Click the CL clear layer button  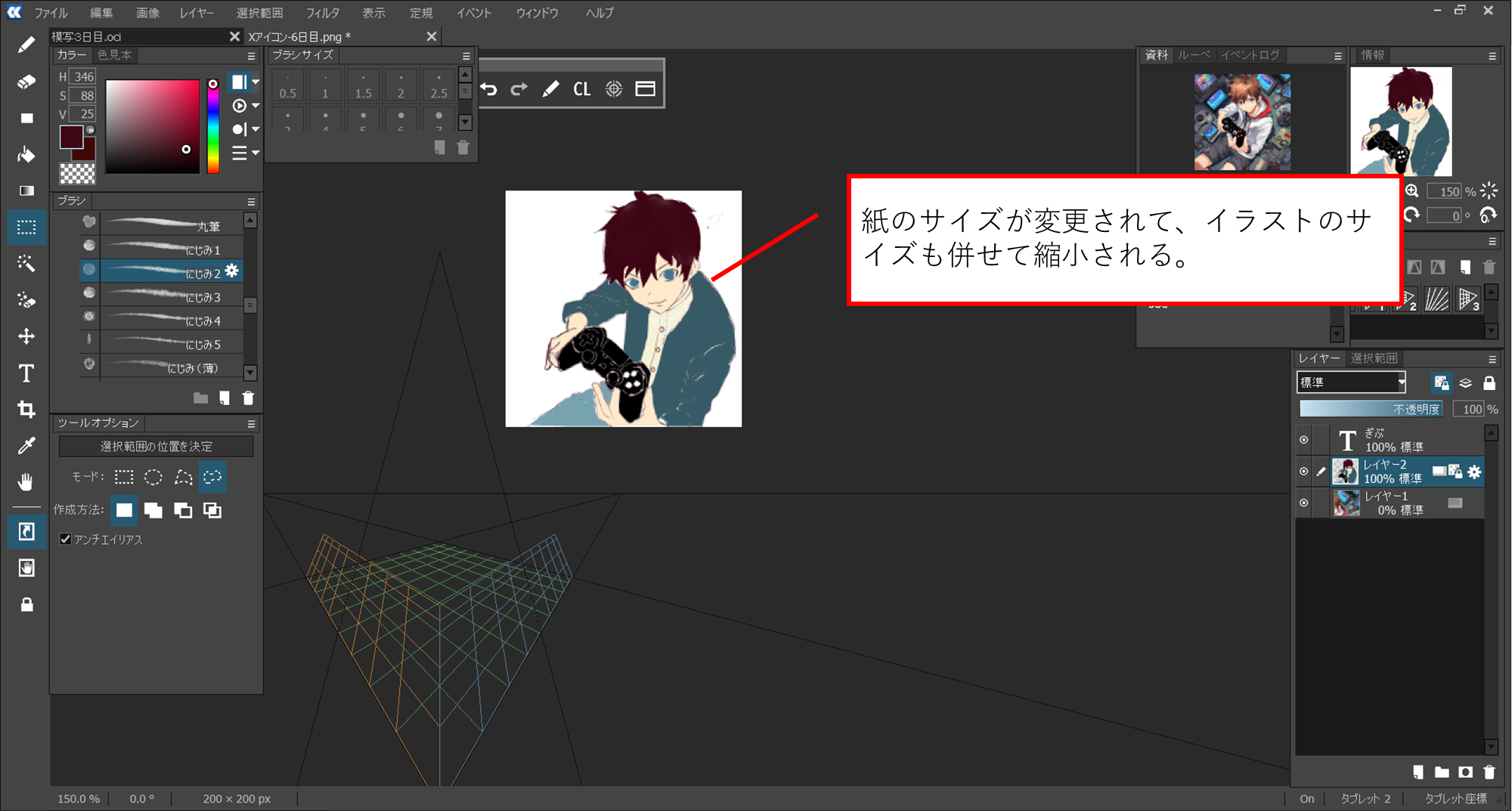coord(581,89)
